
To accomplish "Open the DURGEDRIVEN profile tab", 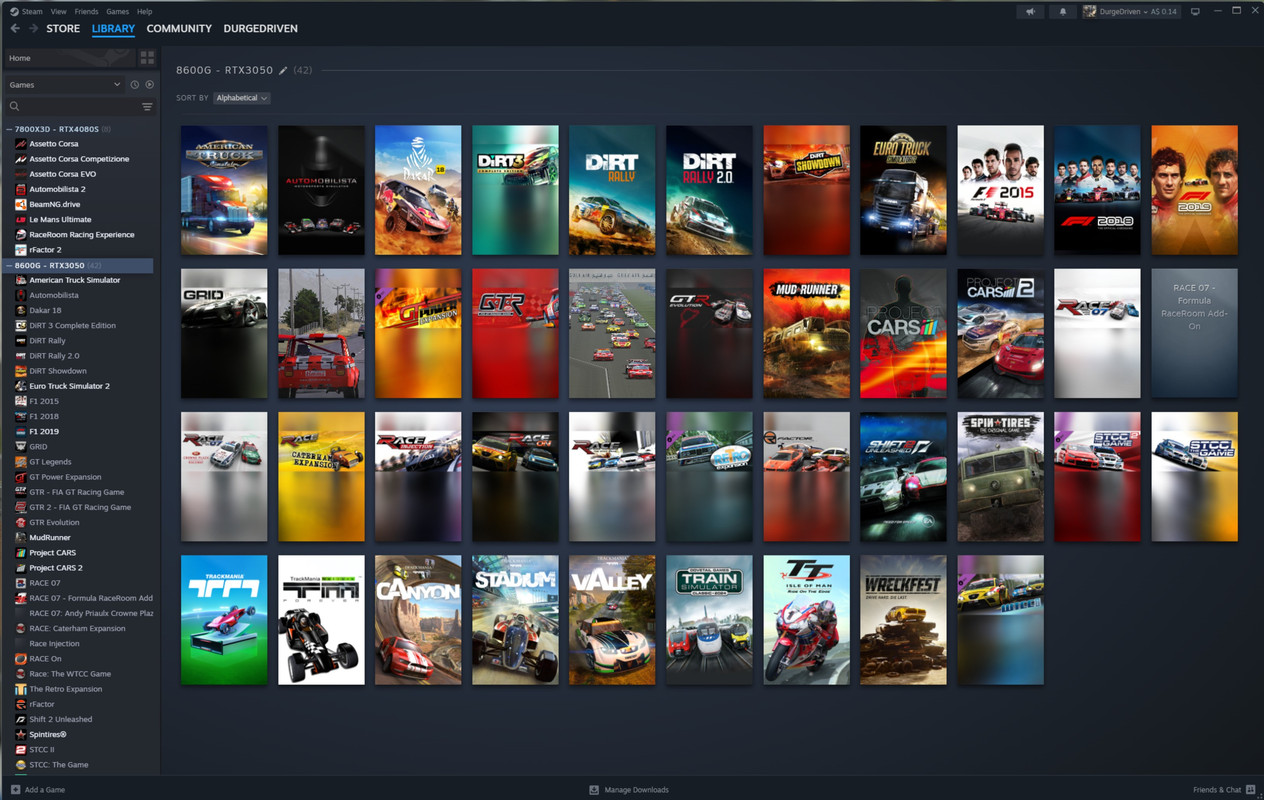I will click(260, 28).
